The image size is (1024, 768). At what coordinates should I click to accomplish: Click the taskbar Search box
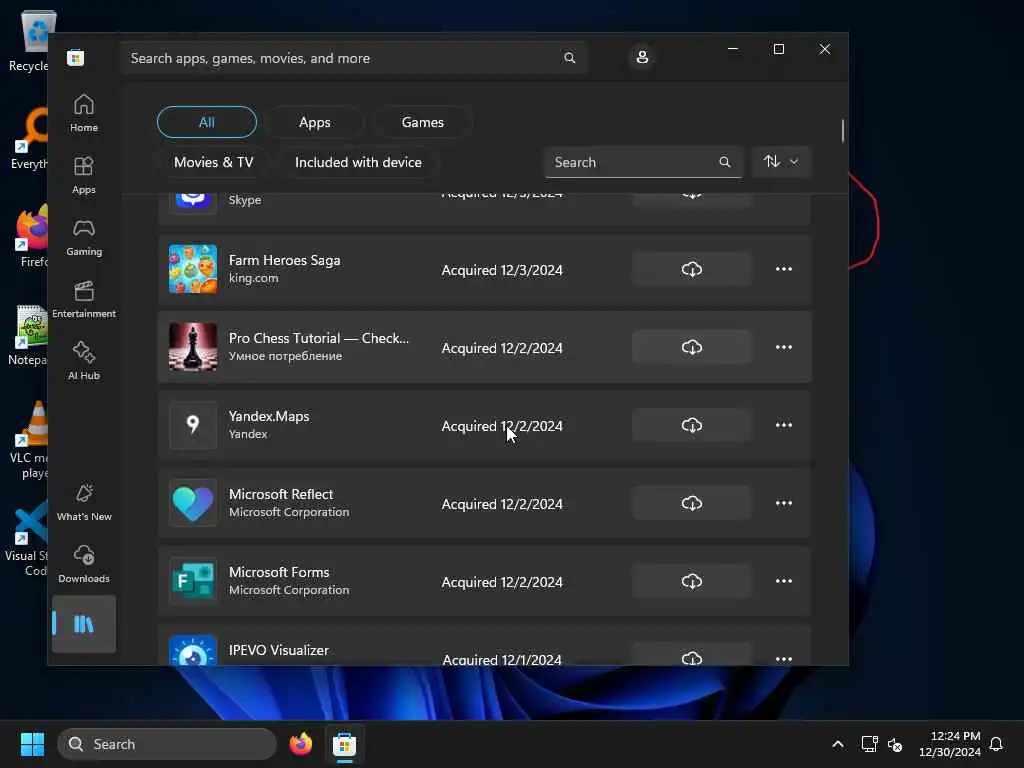[x=167, y=744]
